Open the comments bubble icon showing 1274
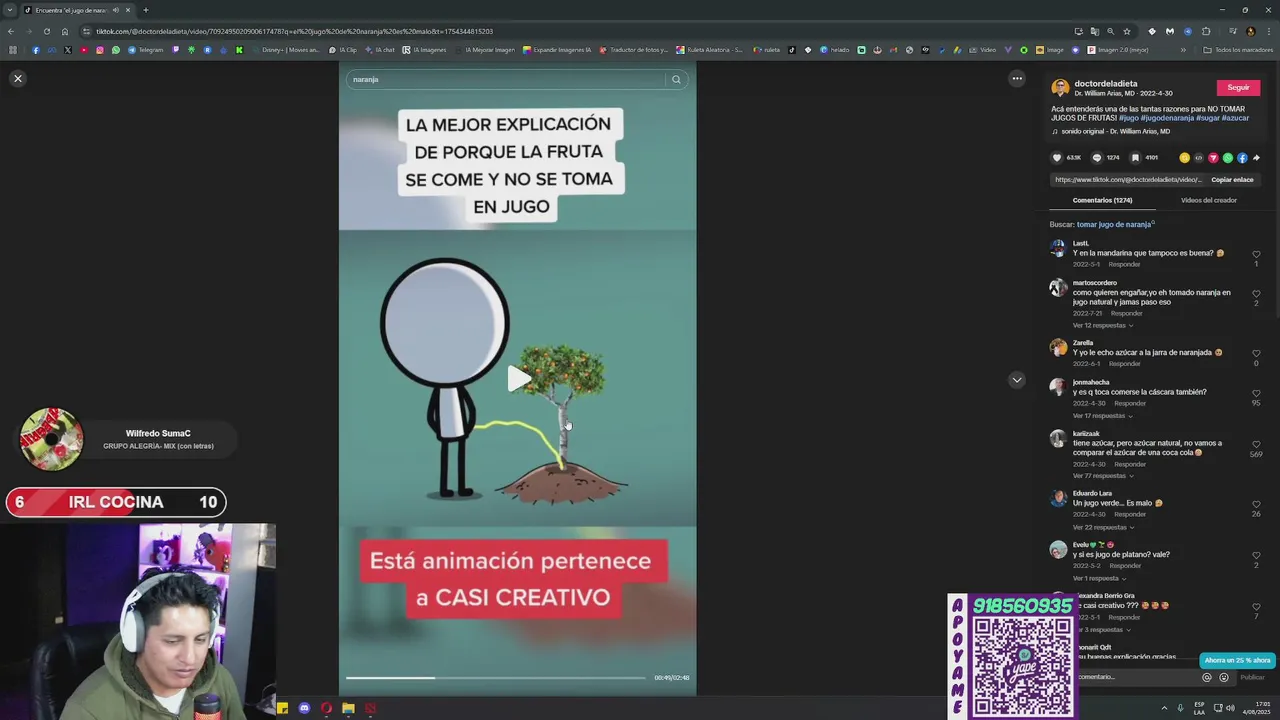The height and width of the screenshot is (720, 1280). click(1097, 157)
